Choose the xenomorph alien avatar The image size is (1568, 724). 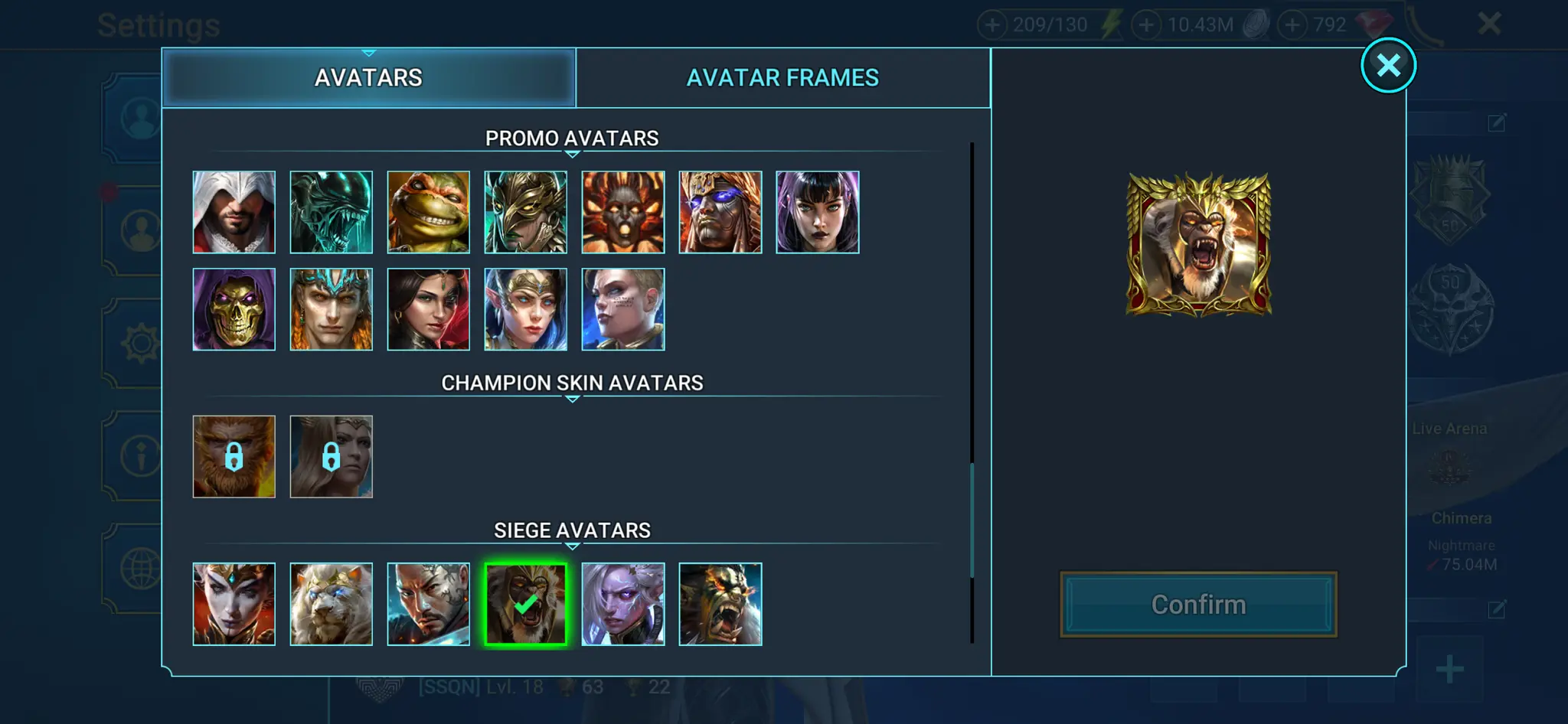pos(331,212)
